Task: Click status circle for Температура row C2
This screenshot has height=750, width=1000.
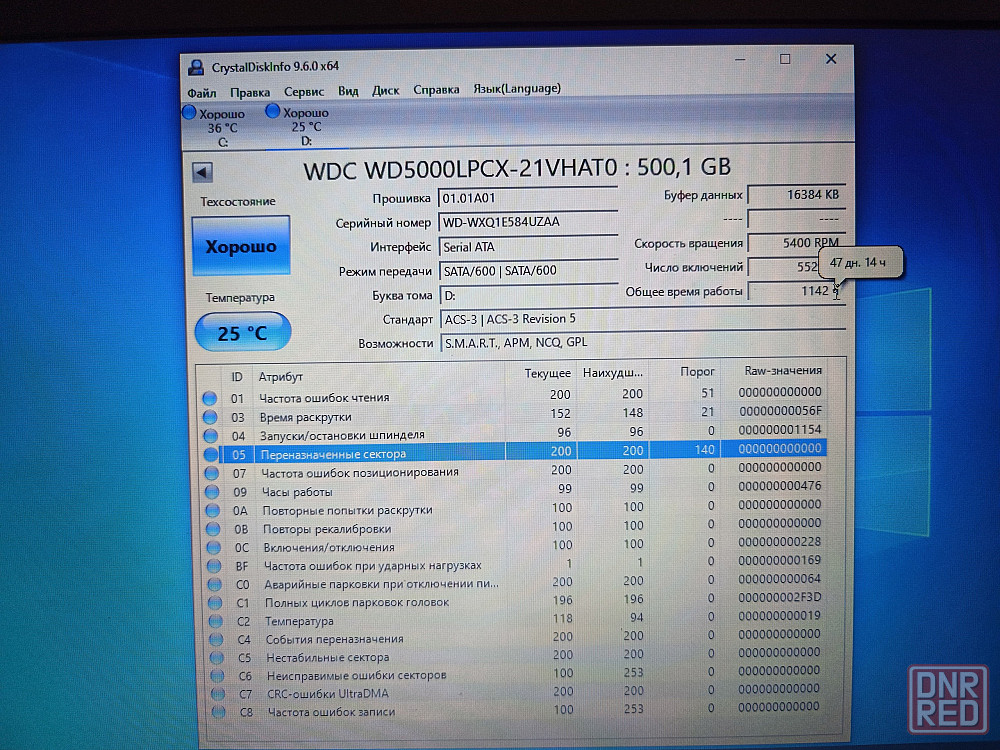Action: 216,621
